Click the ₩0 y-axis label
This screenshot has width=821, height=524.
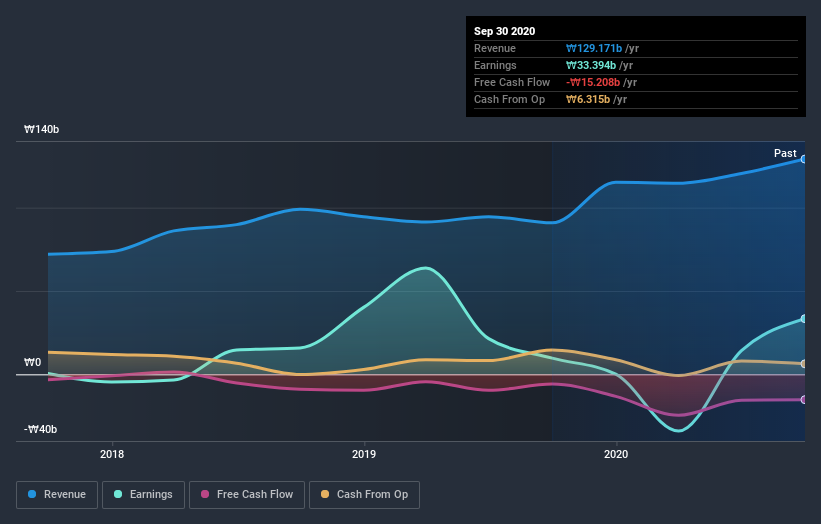(x=32, y=362)
